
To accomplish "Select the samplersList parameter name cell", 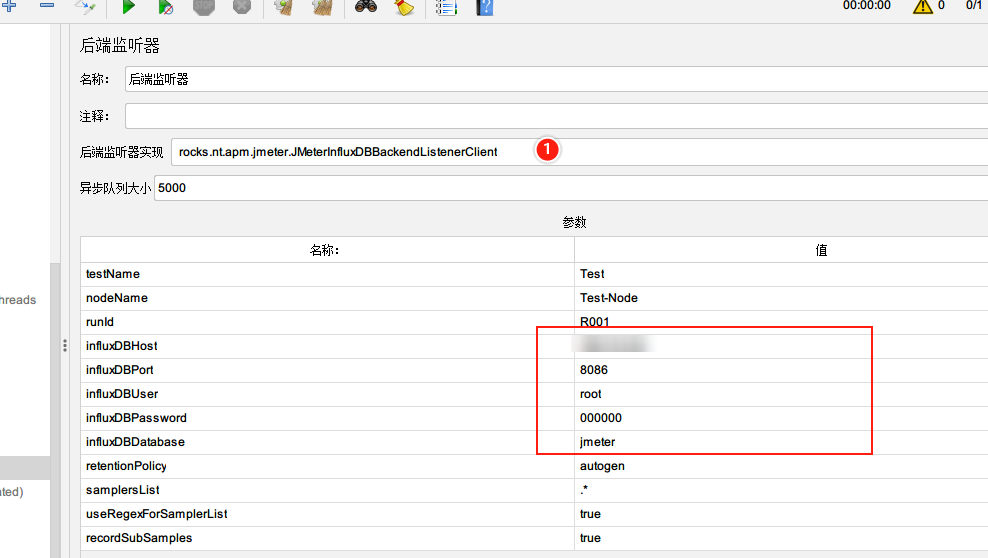I will 327,490.
